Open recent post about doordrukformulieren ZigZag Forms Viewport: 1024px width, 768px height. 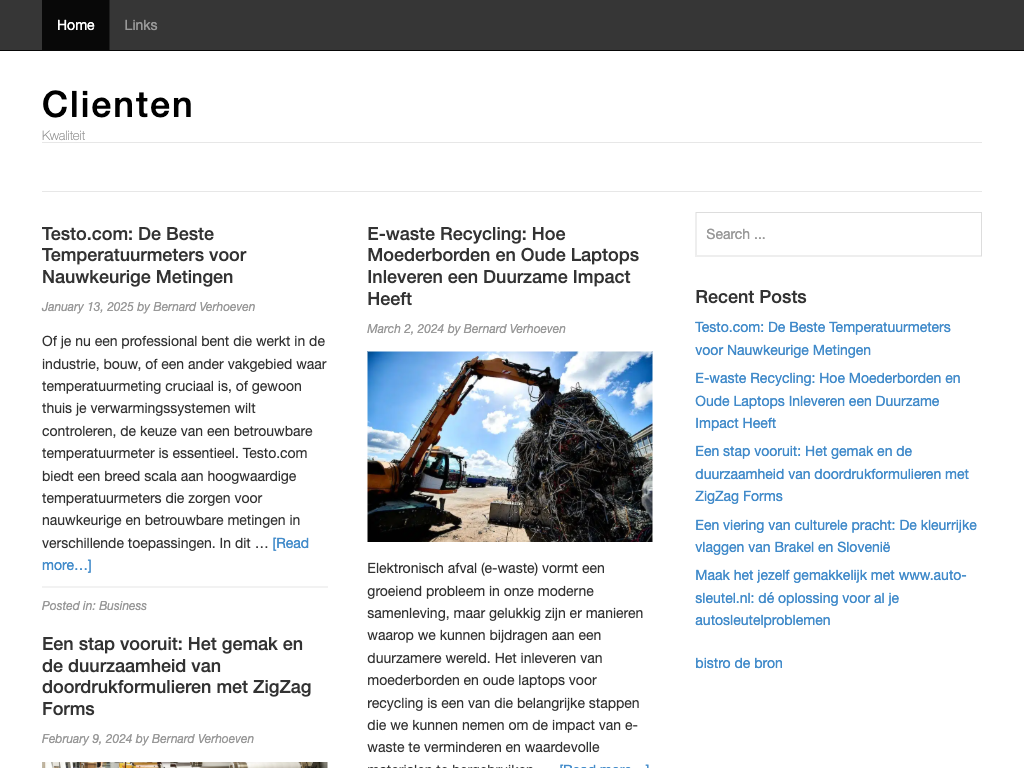click(x=831, y=473)
